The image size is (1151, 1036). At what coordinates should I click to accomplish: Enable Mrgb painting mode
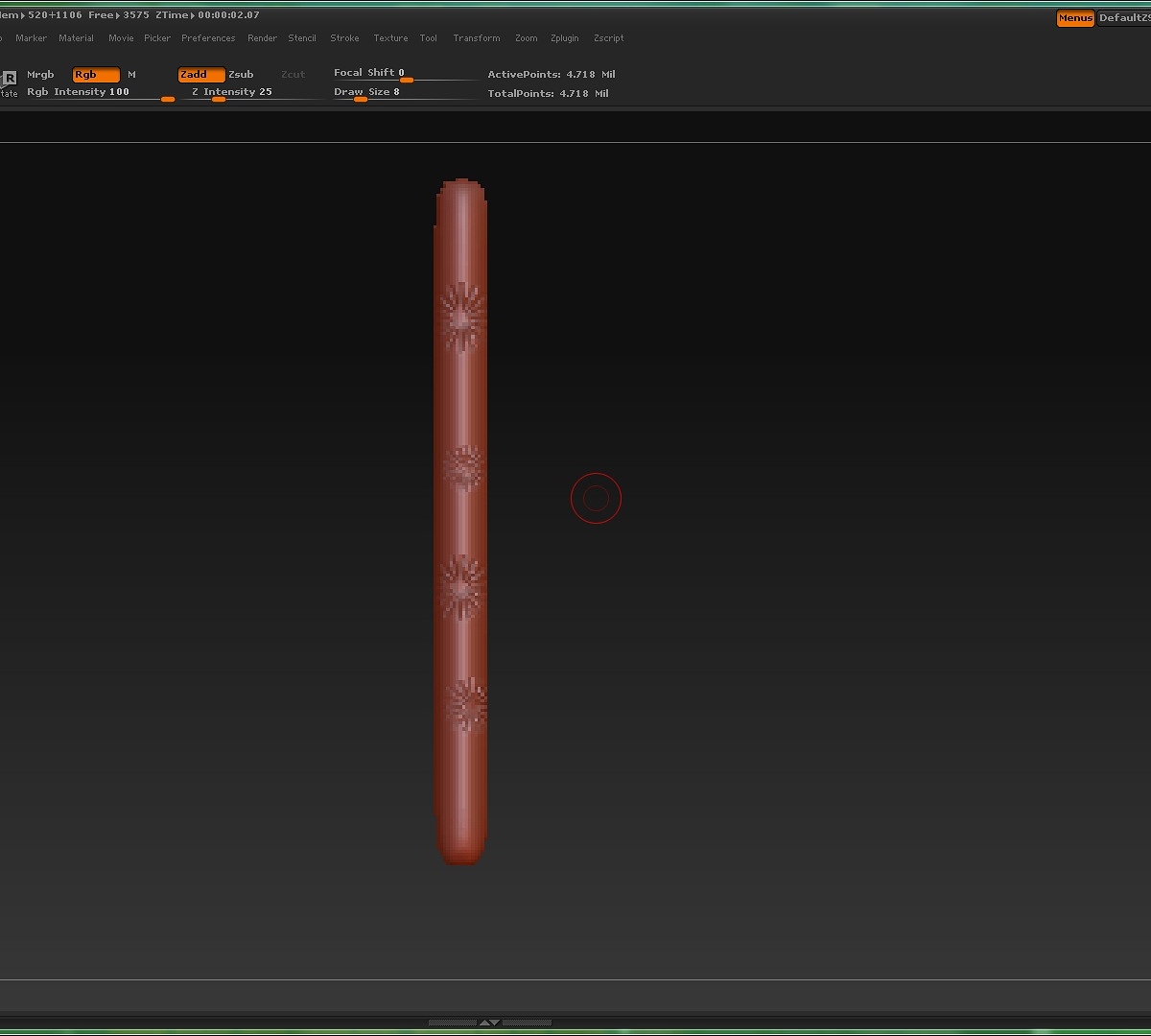(x=40, y=74)
